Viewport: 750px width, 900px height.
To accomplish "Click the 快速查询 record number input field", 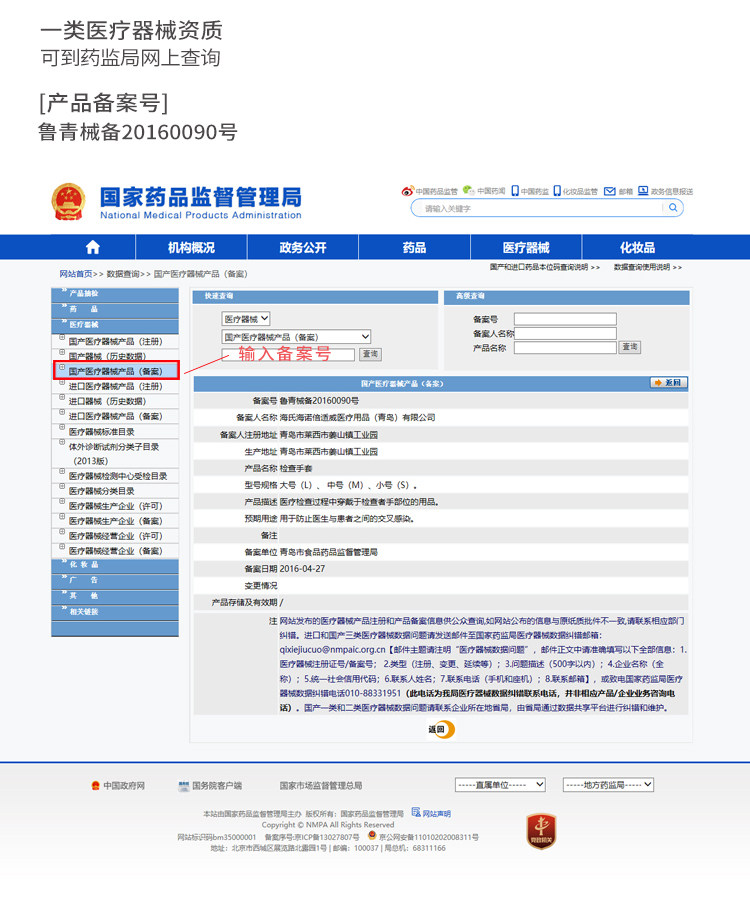I will pos(288,354).
